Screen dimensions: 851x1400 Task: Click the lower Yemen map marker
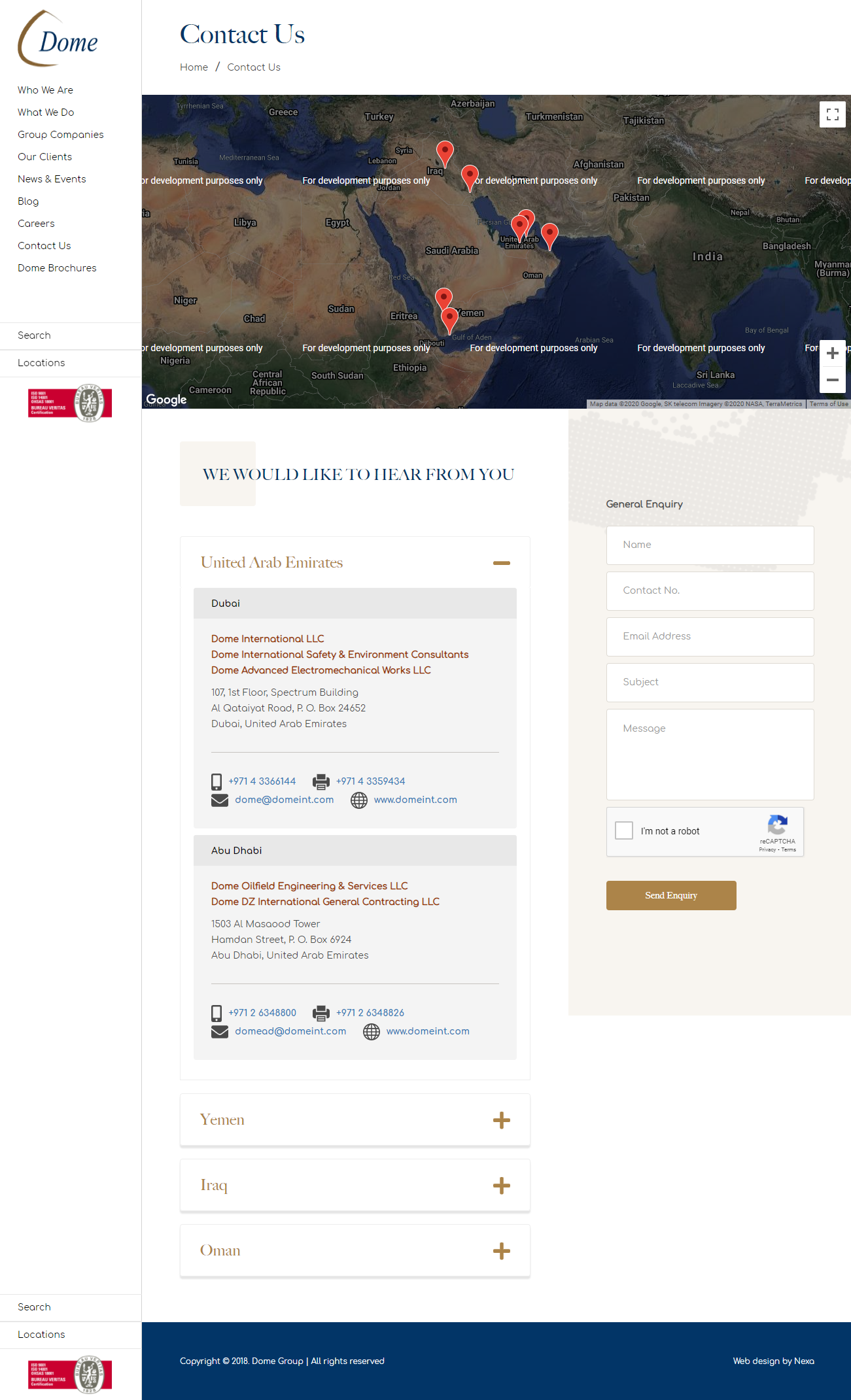[449, 321]
